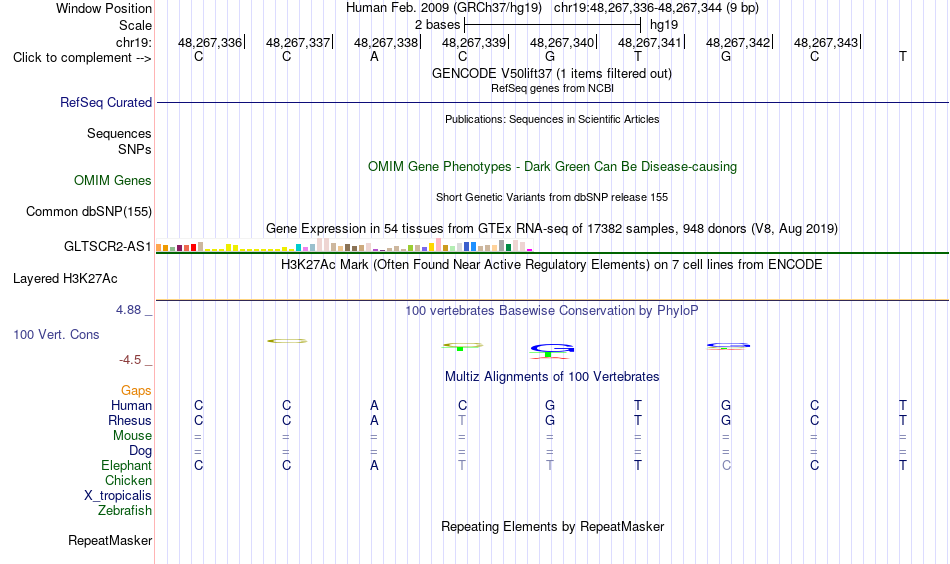The width and height of the screenshot is (950, 564).
Task: Click base A in the Rhesus alignment row
Action: pos(374,420)
